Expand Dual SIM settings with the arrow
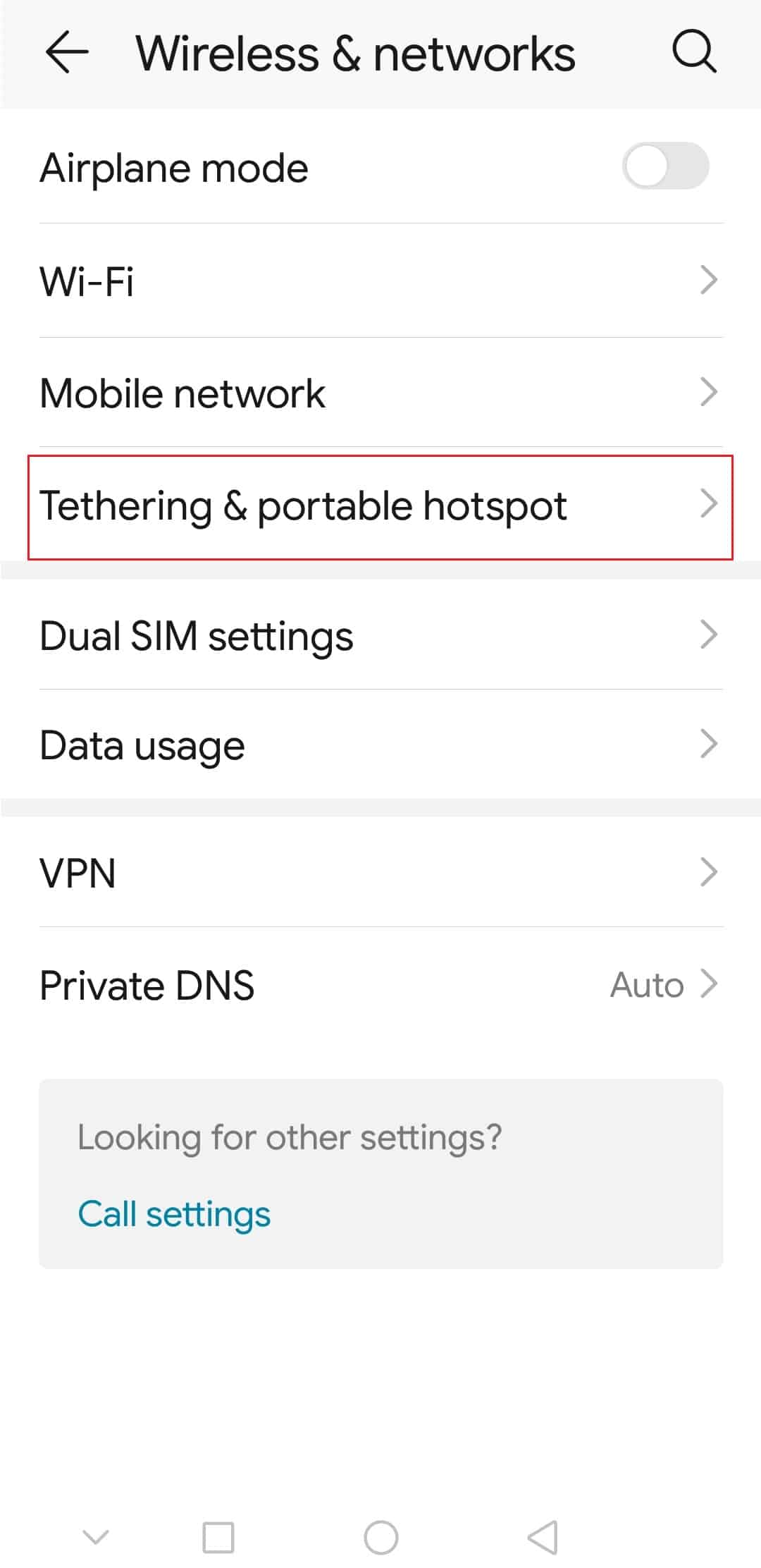The height and width of the screenshot is (1568, 761). tap(710, 635)
